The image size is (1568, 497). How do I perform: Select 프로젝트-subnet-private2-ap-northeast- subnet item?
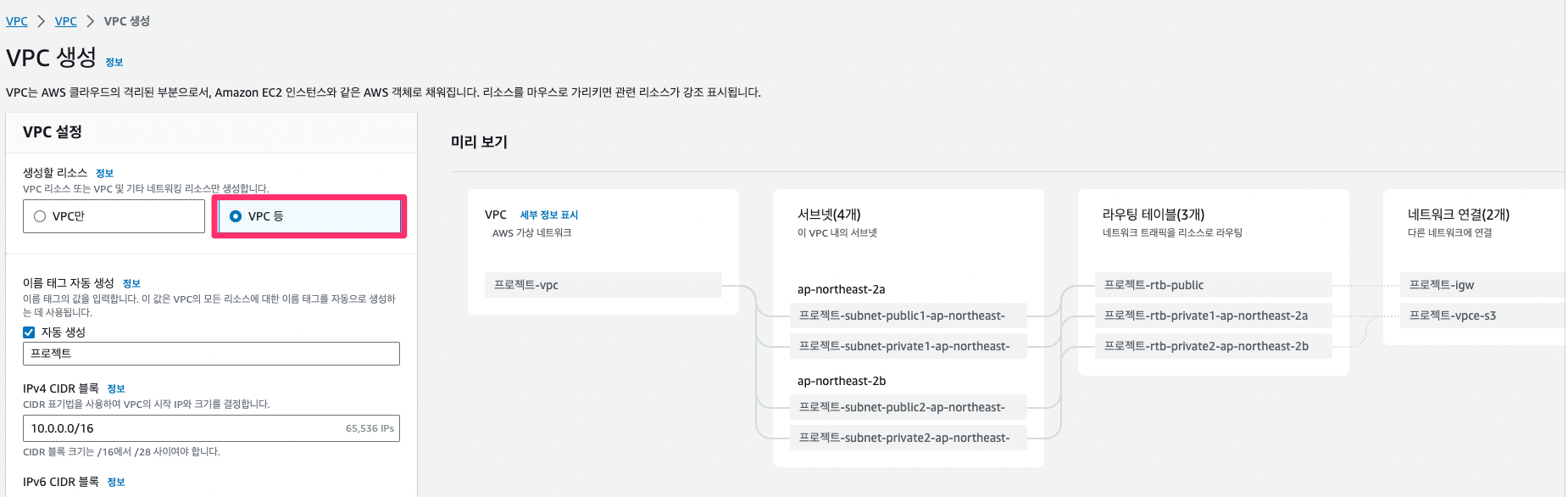(909, 438)
